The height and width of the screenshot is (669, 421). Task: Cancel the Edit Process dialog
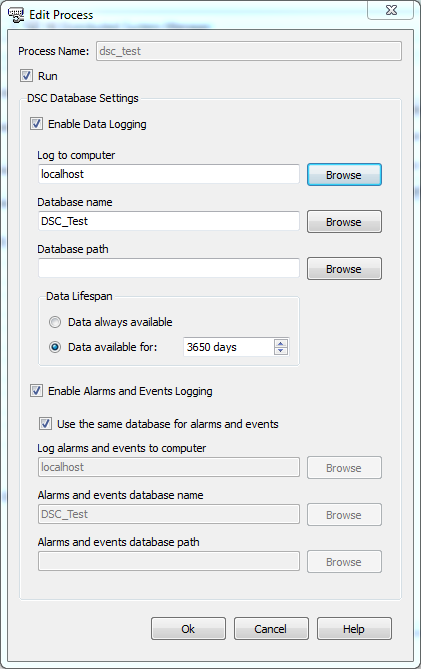271,628
